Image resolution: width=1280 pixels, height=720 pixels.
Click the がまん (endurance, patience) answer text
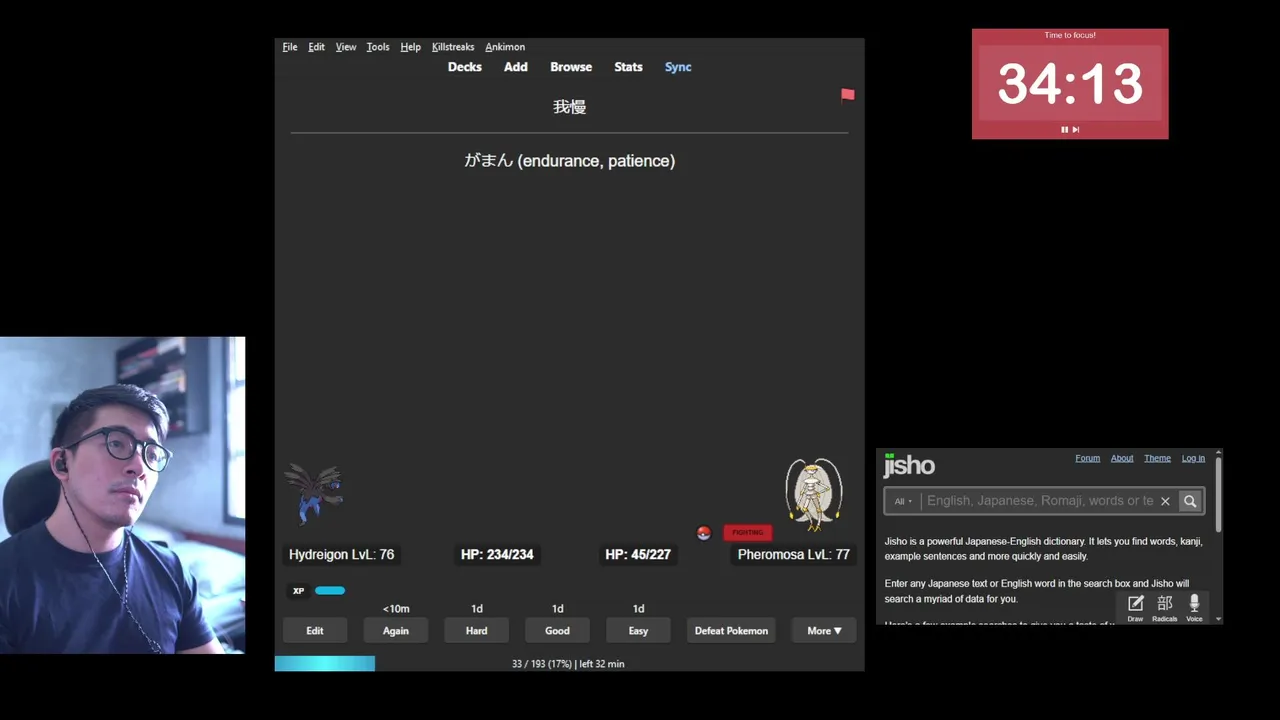point(570,161)
